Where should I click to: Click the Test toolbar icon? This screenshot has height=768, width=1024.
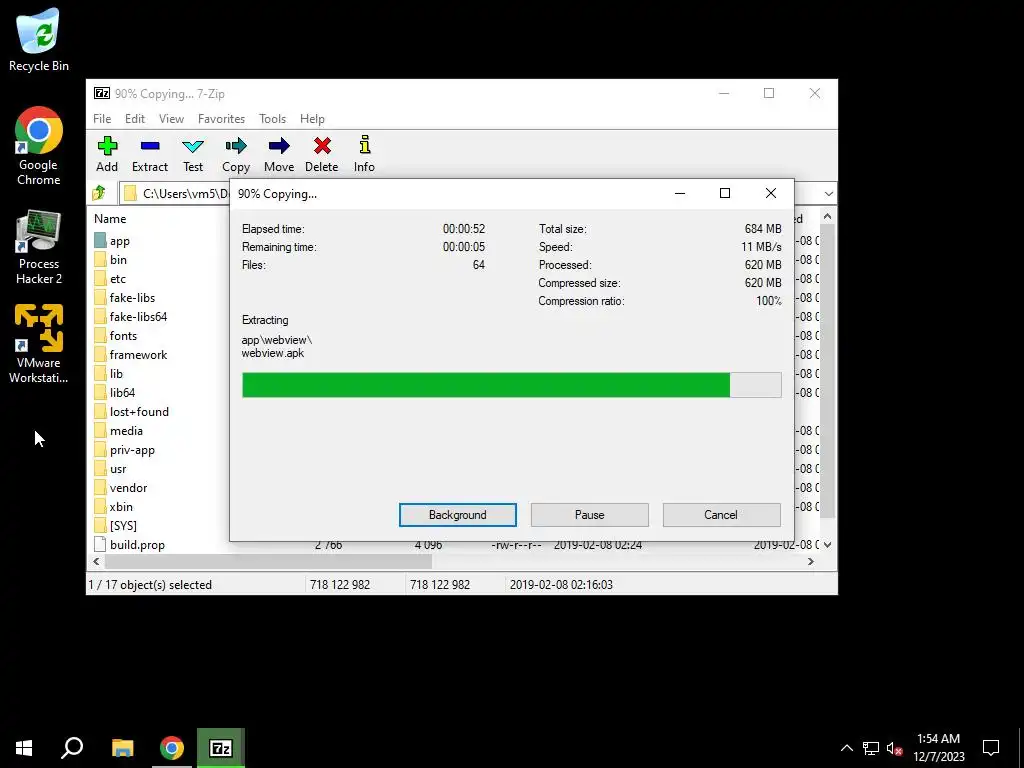pos(193,154)
